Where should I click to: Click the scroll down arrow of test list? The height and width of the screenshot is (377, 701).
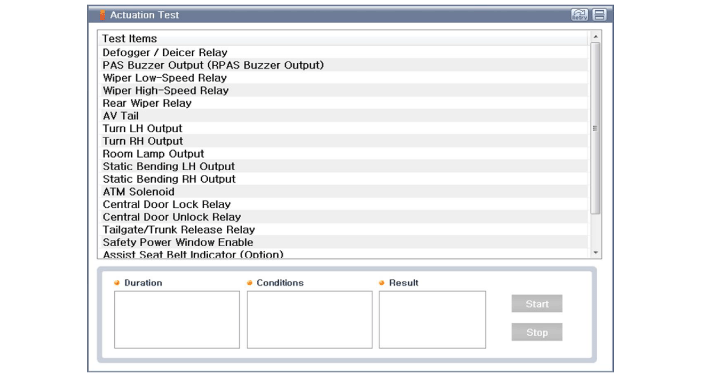pos(595,253)
